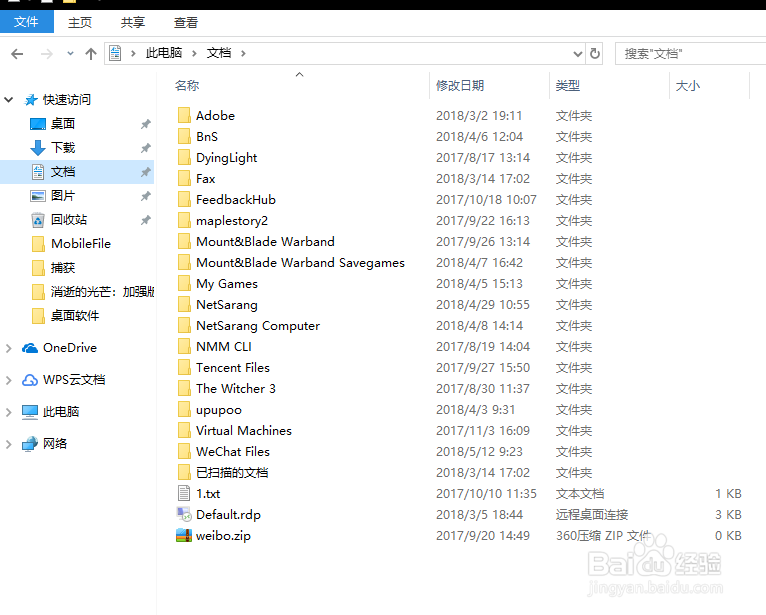
Task: Select the OneDrive cloud icon
Action: (x=30, y=348)
